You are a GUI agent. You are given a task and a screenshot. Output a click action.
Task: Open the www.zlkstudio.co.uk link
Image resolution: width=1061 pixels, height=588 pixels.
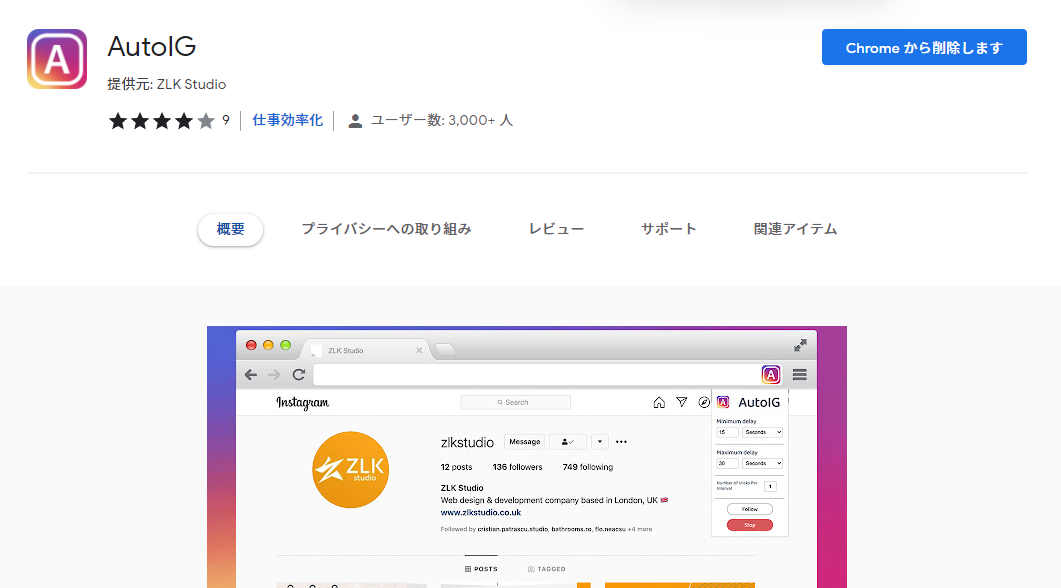click(x=480, y=513)
